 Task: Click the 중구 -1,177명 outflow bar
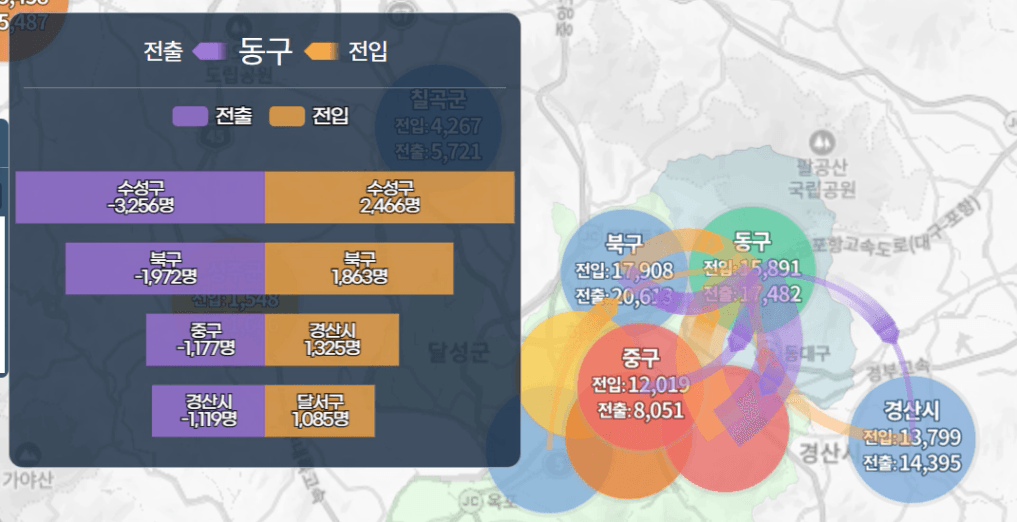click(x=205, y=340)
